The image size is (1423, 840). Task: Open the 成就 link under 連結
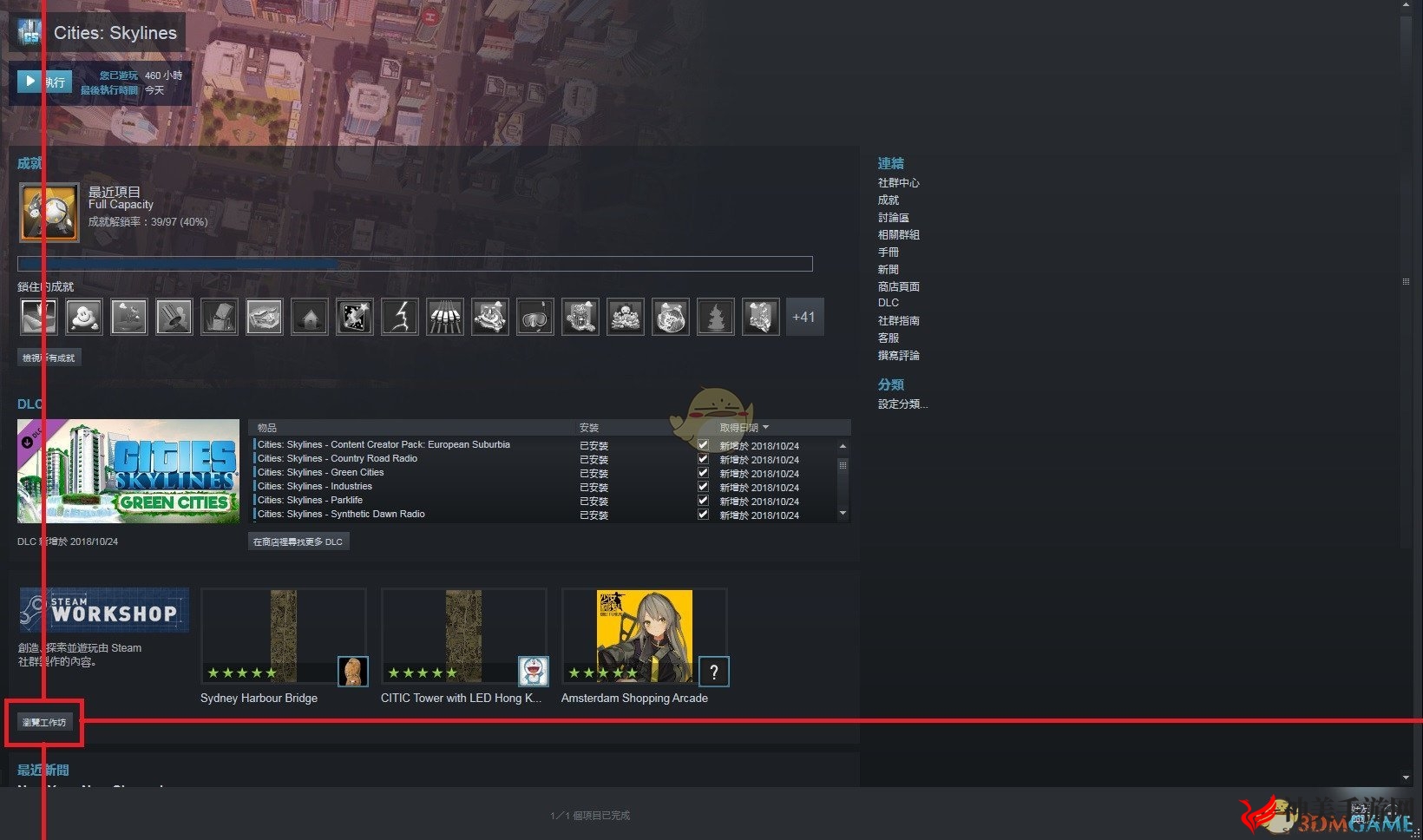pyautogui.click(x=888, y=200)
